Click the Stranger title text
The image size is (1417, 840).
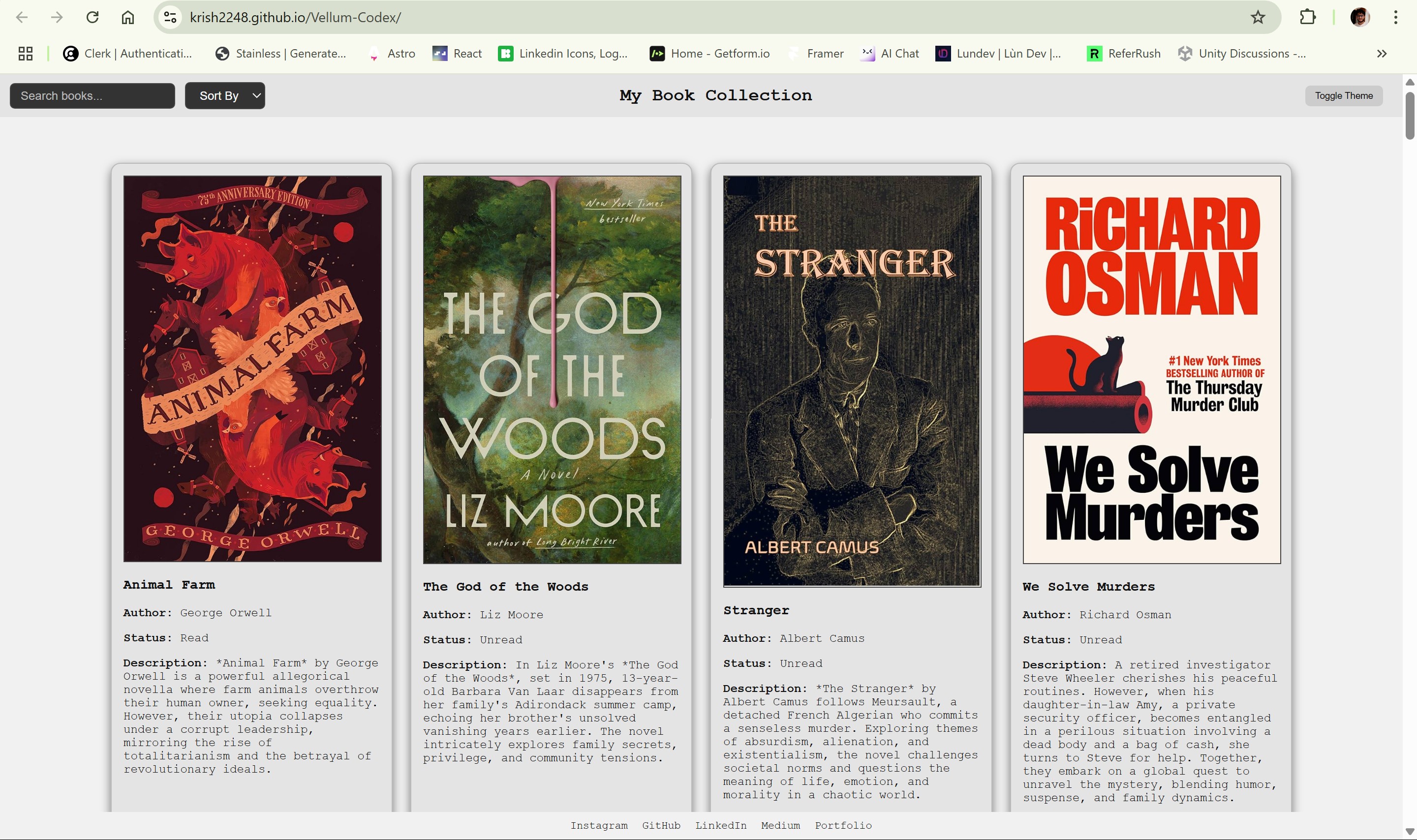tap(756, 610)
